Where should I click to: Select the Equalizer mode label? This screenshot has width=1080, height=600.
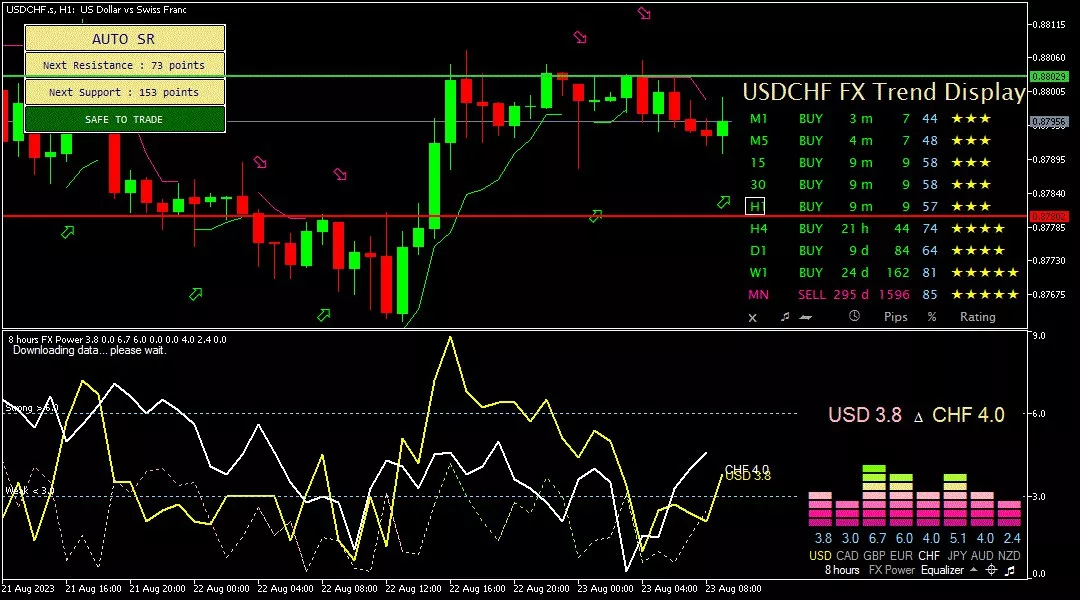pos(942,570)
